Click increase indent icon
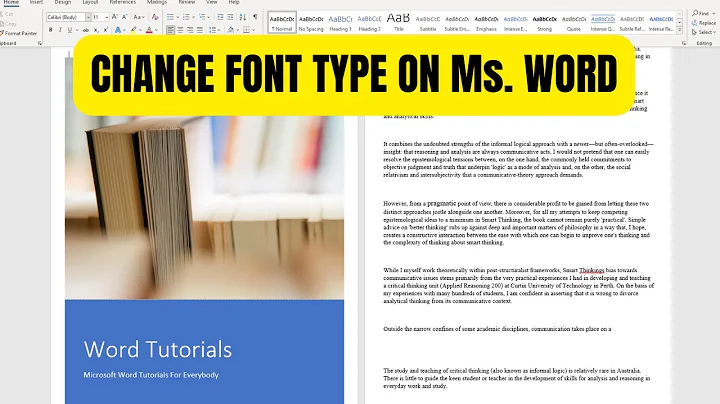This screenshot has height=404, width=720. point(230,17)
